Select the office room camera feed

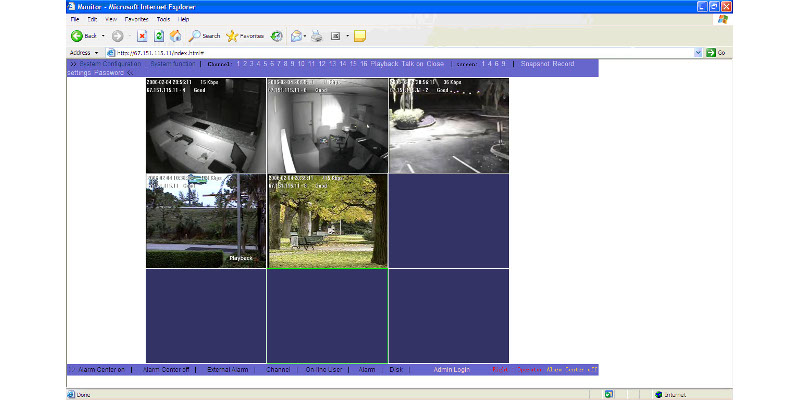tap(328, 126)
